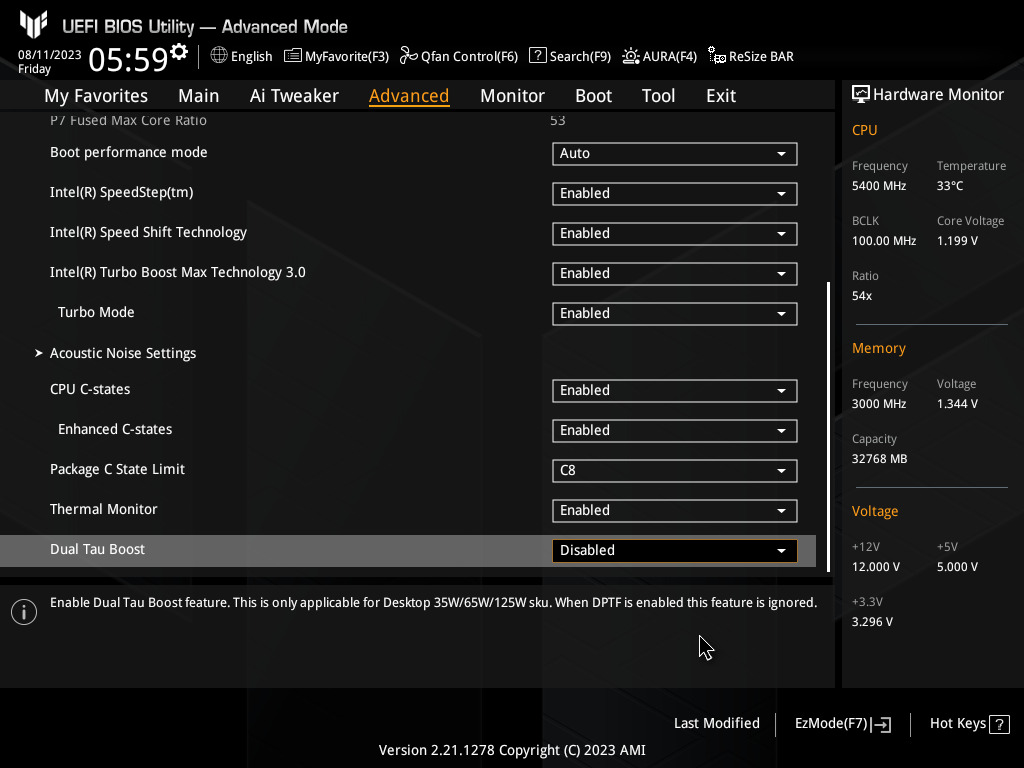Open MyFavorite(F3) list icon
This screenshot has width=1024, height=768.
(x=293, y=56)
